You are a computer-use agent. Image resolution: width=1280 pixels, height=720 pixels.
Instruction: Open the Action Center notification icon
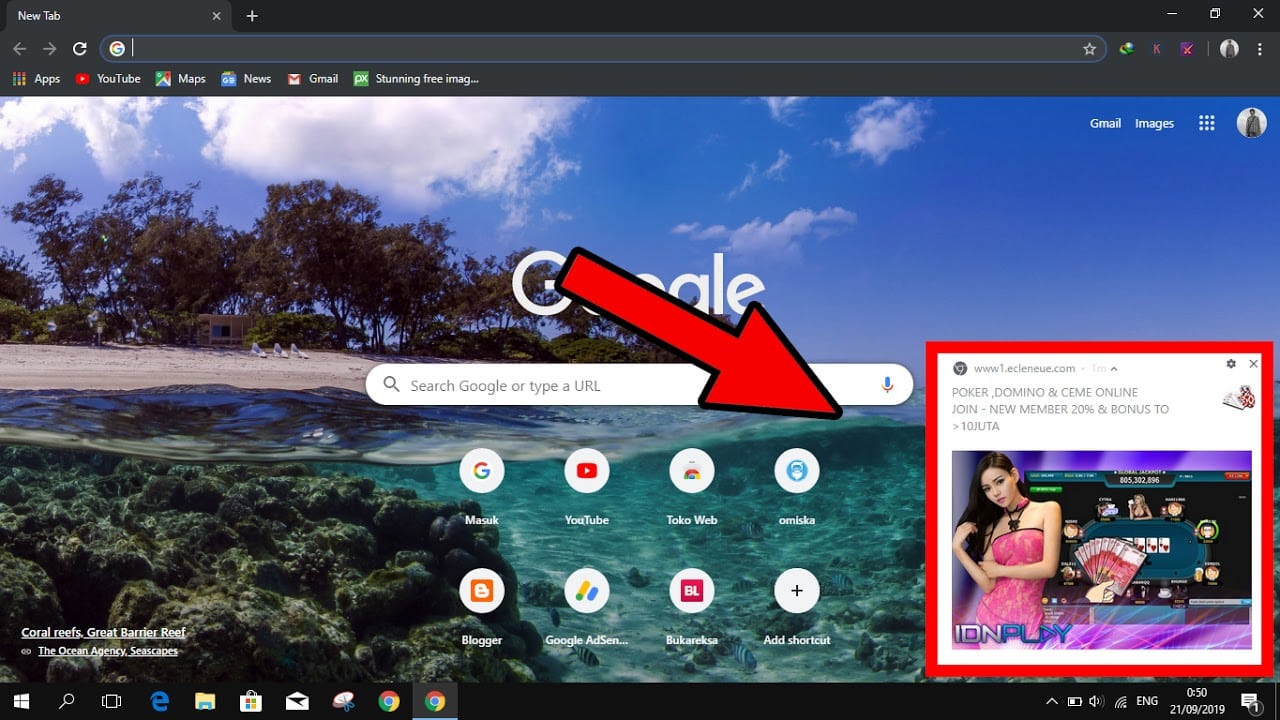pos(1250,702)
